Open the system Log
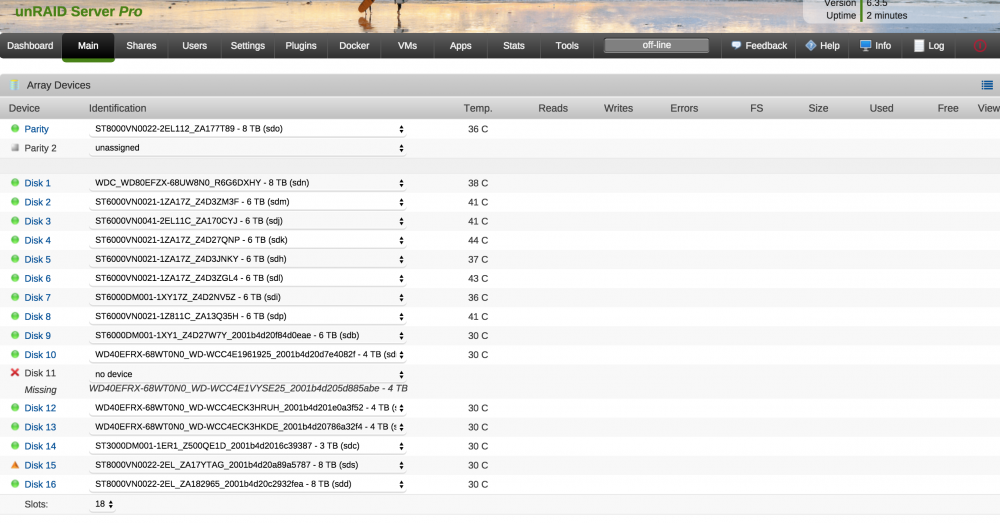 tap(929, 46)
